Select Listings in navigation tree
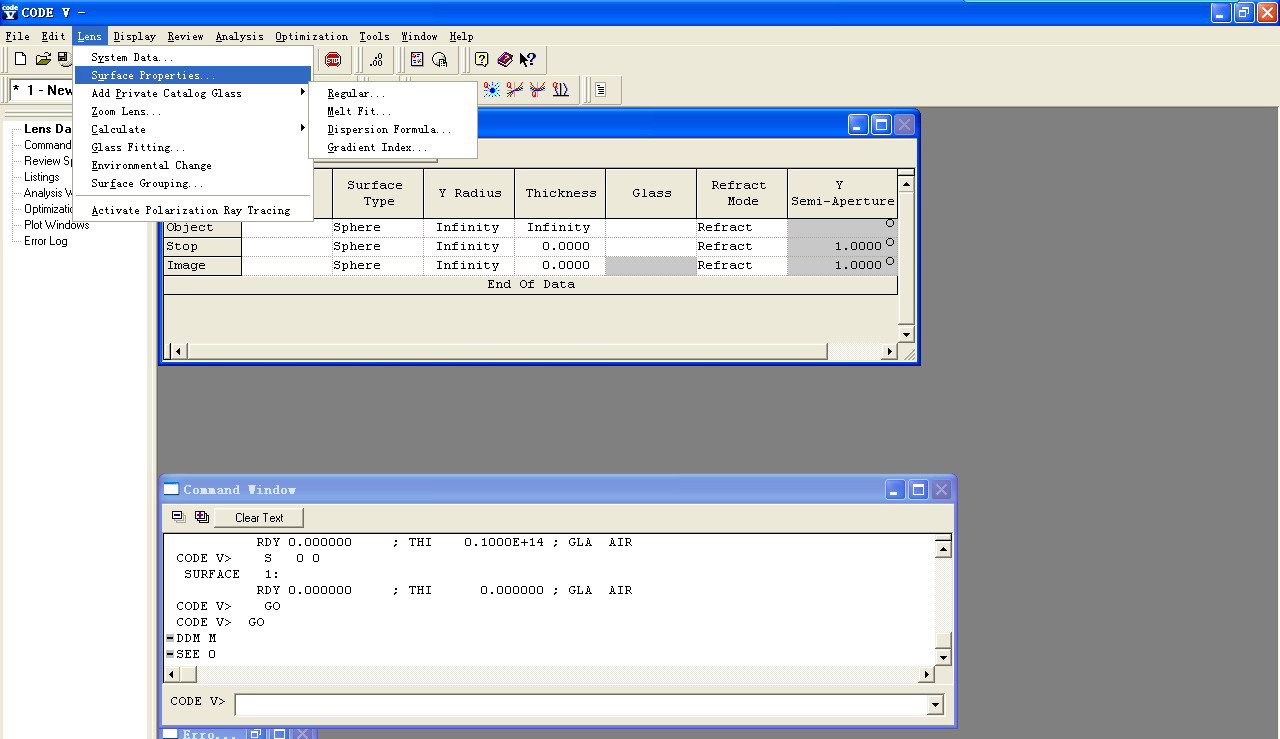This screenshot has width=1280, height=739. (x=42, y=177)
